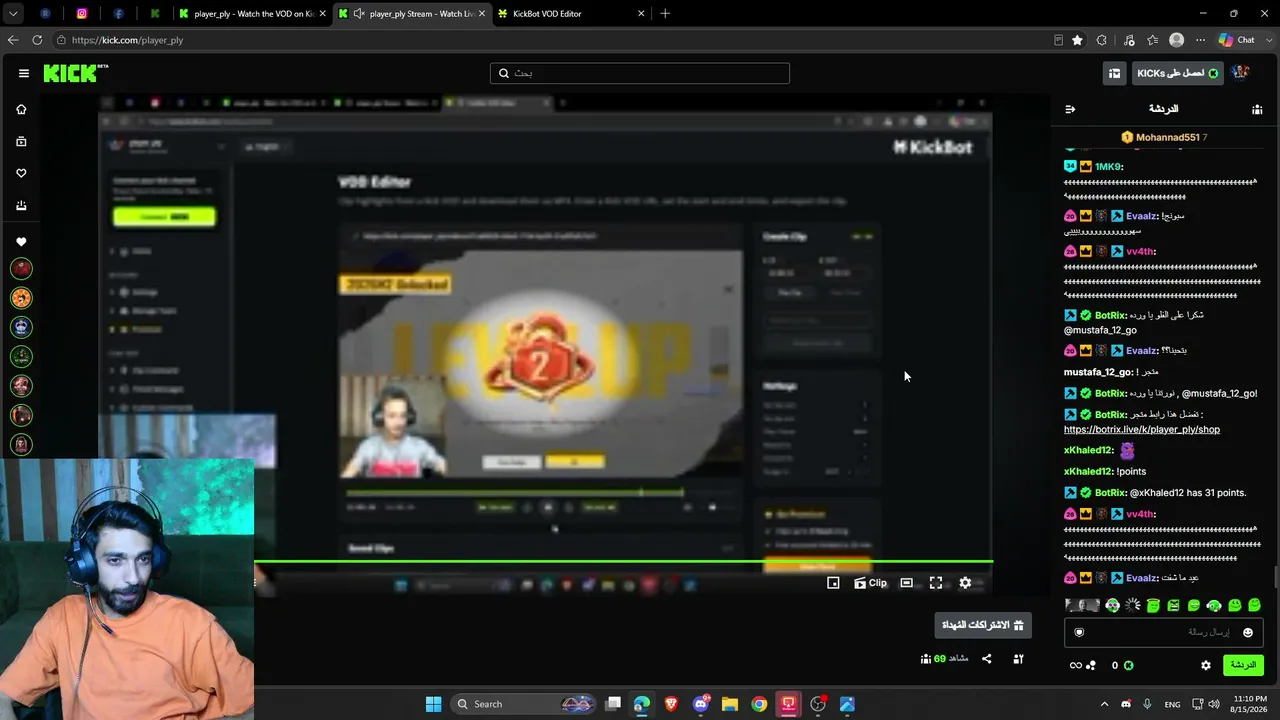Viewport: 1280px width, 720px height.
Task: Open chat settings gear icon
Action: 1206,665
